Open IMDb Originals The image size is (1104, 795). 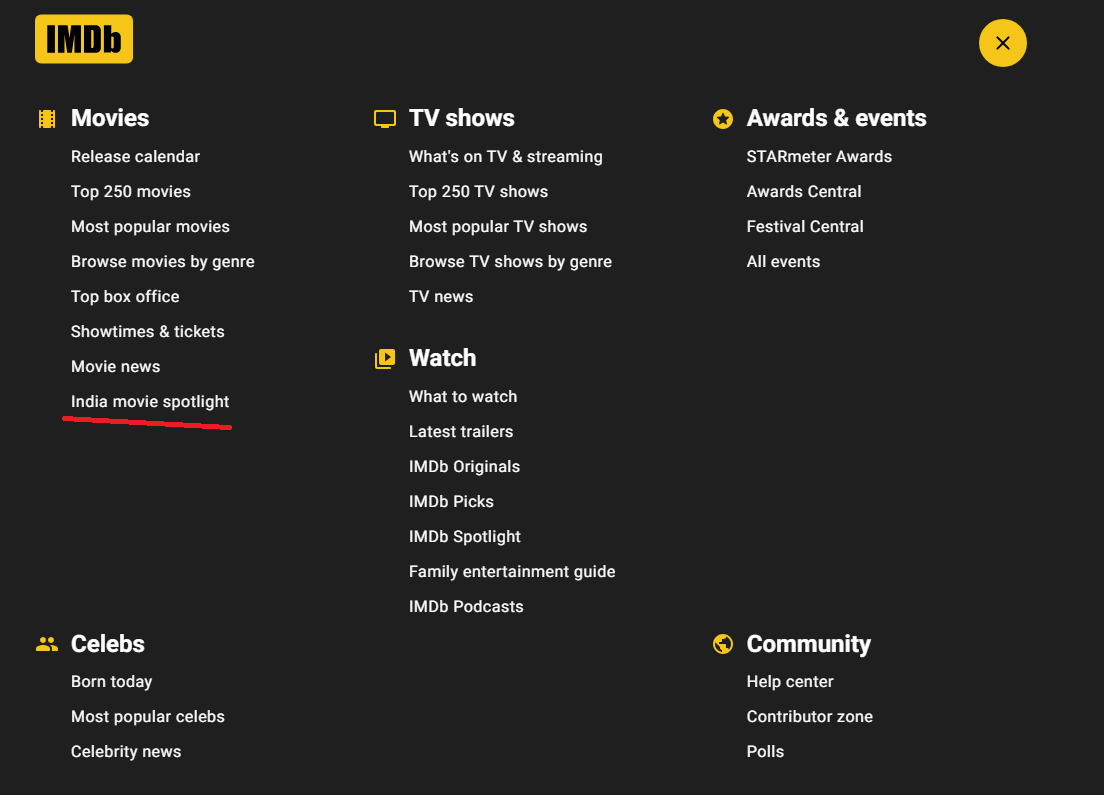point(464,467)
